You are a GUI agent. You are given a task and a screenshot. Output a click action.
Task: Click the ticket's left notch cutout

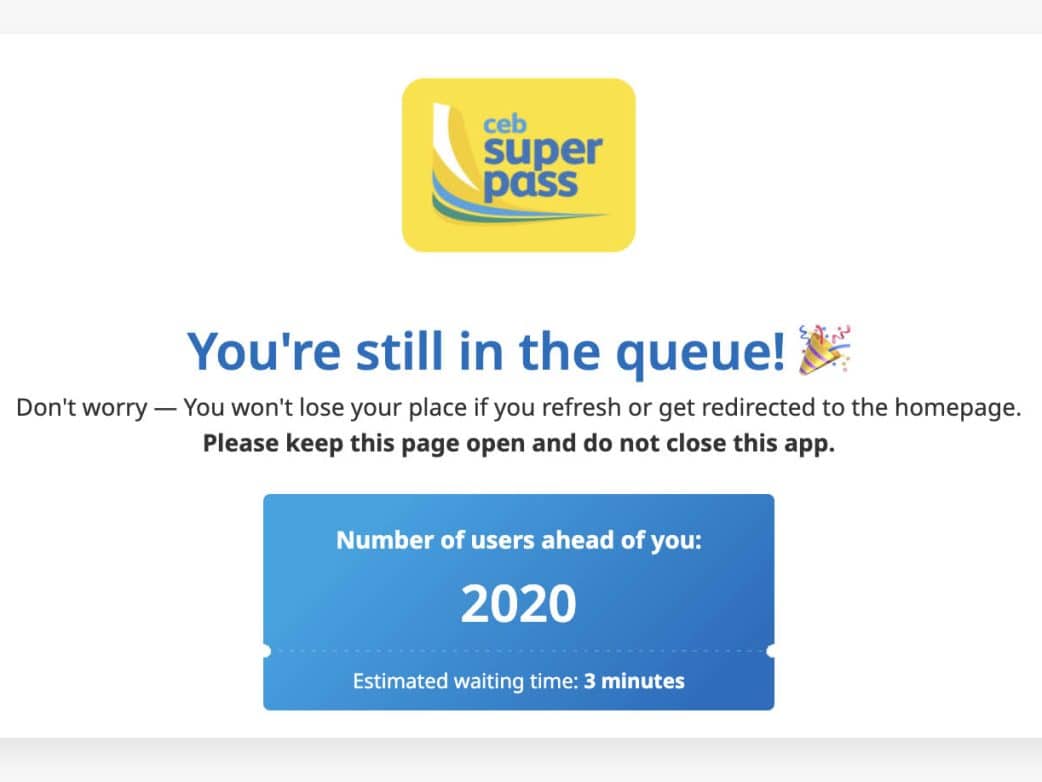click(x=265, y=652)
